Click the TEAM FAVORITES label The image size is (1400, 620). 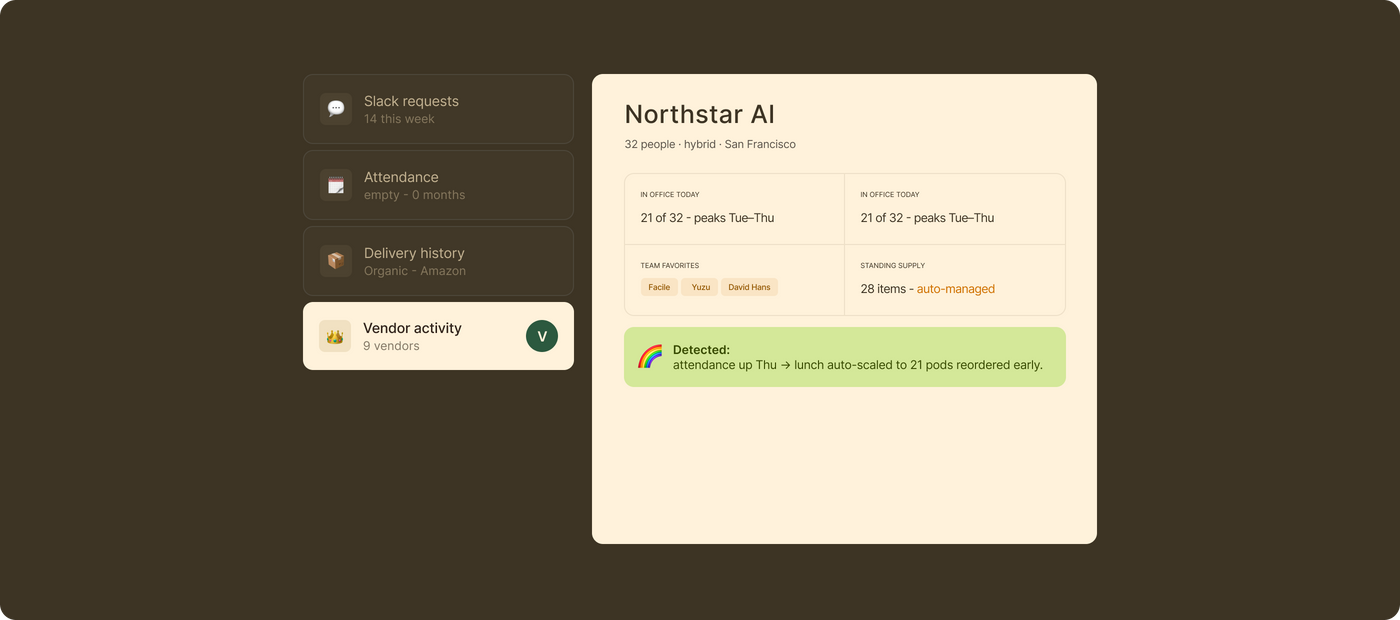pyautogui.click(x=670, y=266)
